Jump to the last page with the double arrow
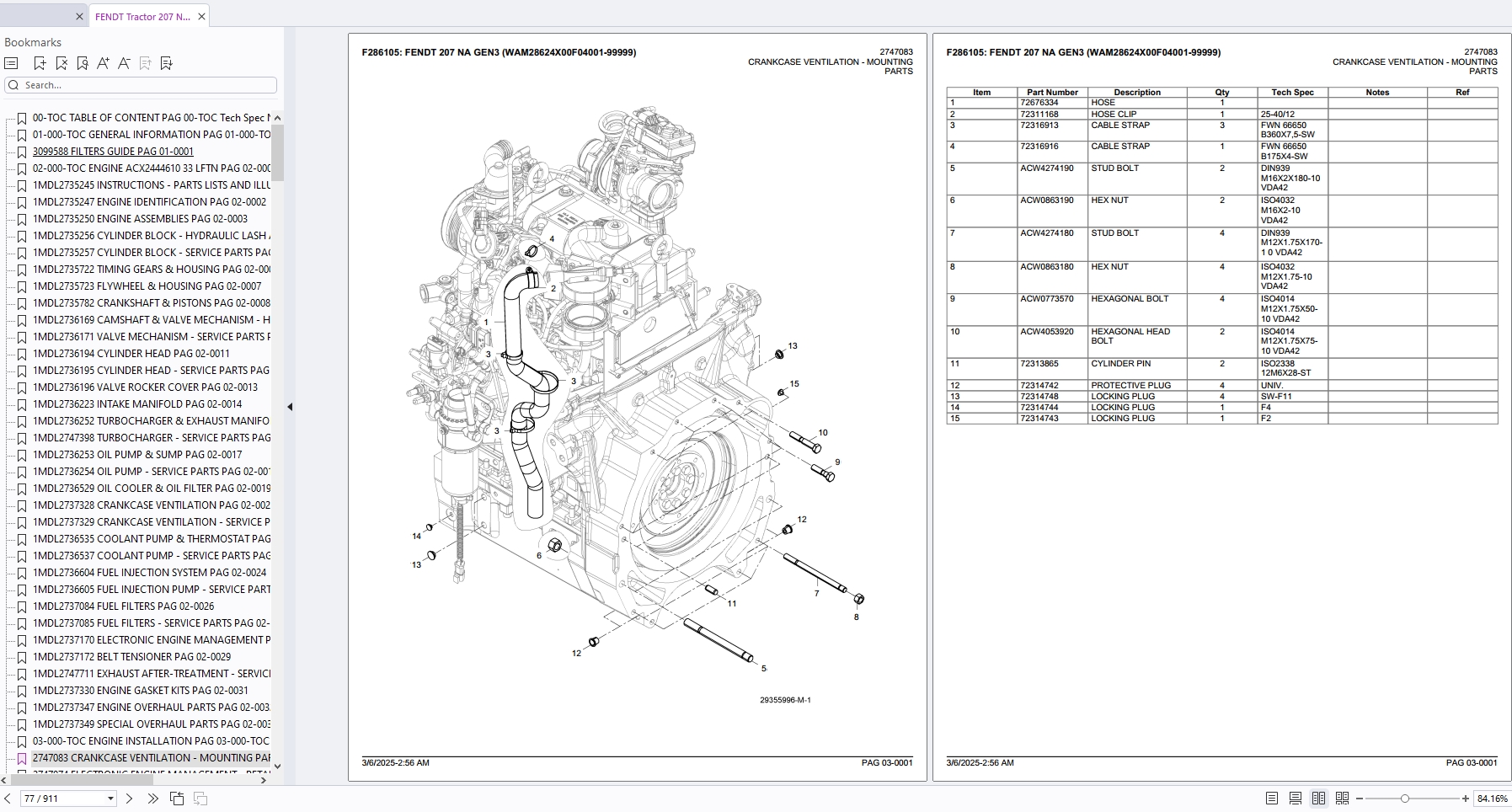Viewport: 1512px width, 812px height. click(152, 799)
